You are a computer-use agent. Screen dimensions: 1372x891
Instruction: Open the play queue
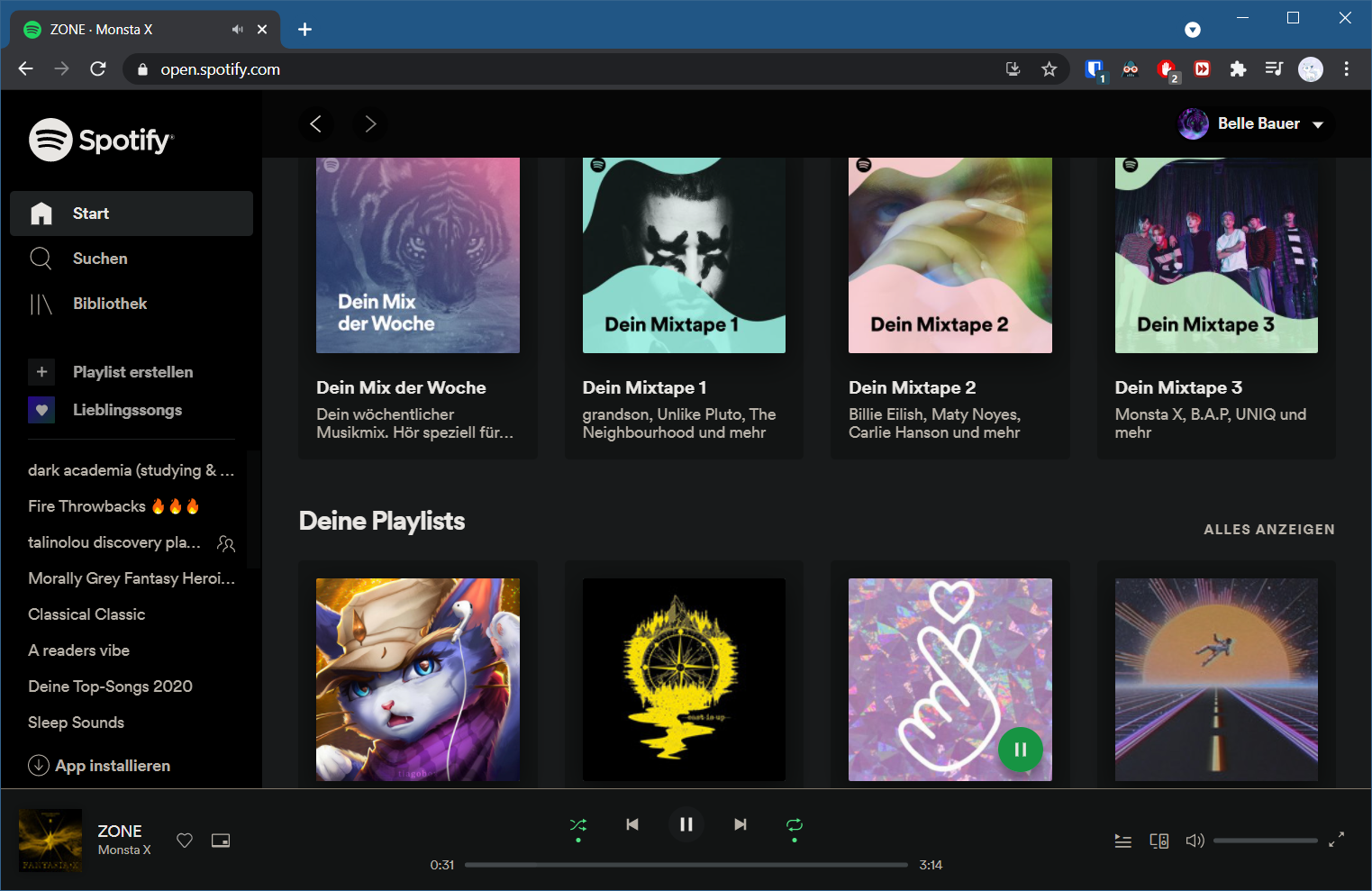[1122, 841]
